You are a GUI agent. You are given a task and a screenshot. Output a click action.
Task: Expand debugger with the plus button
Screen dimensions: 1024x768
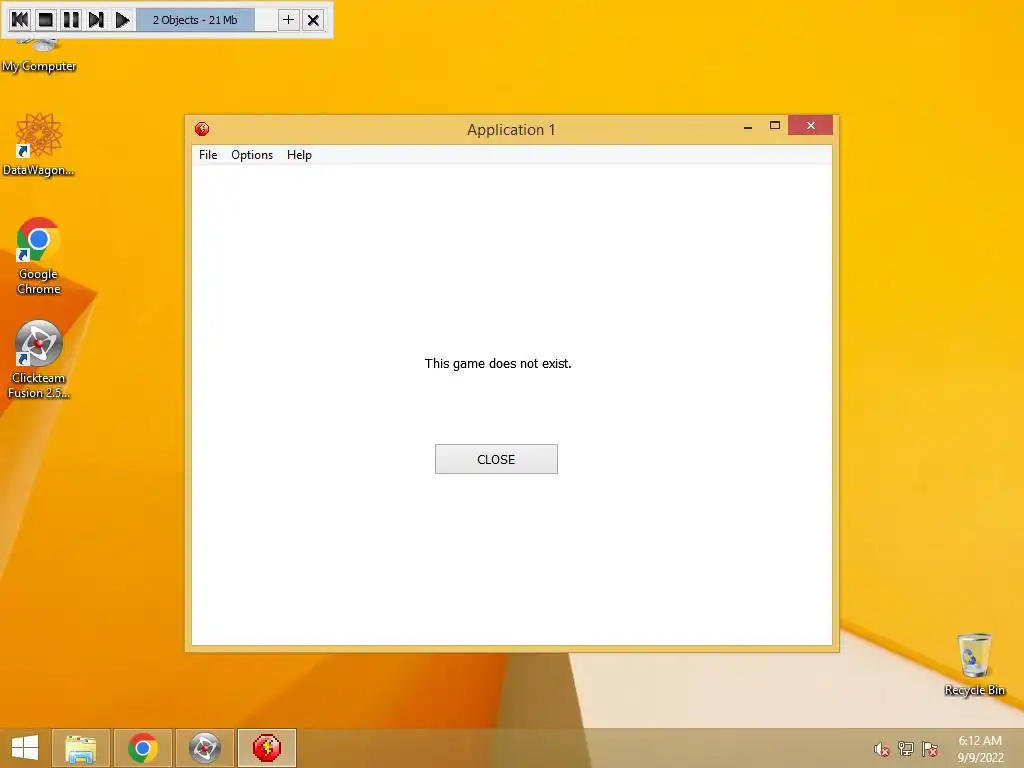(x=288, y=20)
